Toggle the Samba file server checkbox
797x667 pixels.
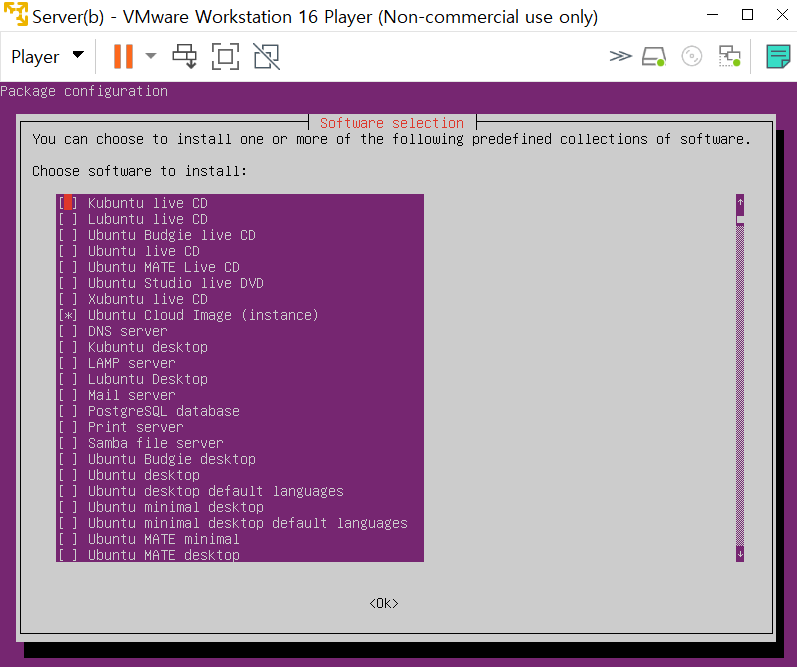68,443
